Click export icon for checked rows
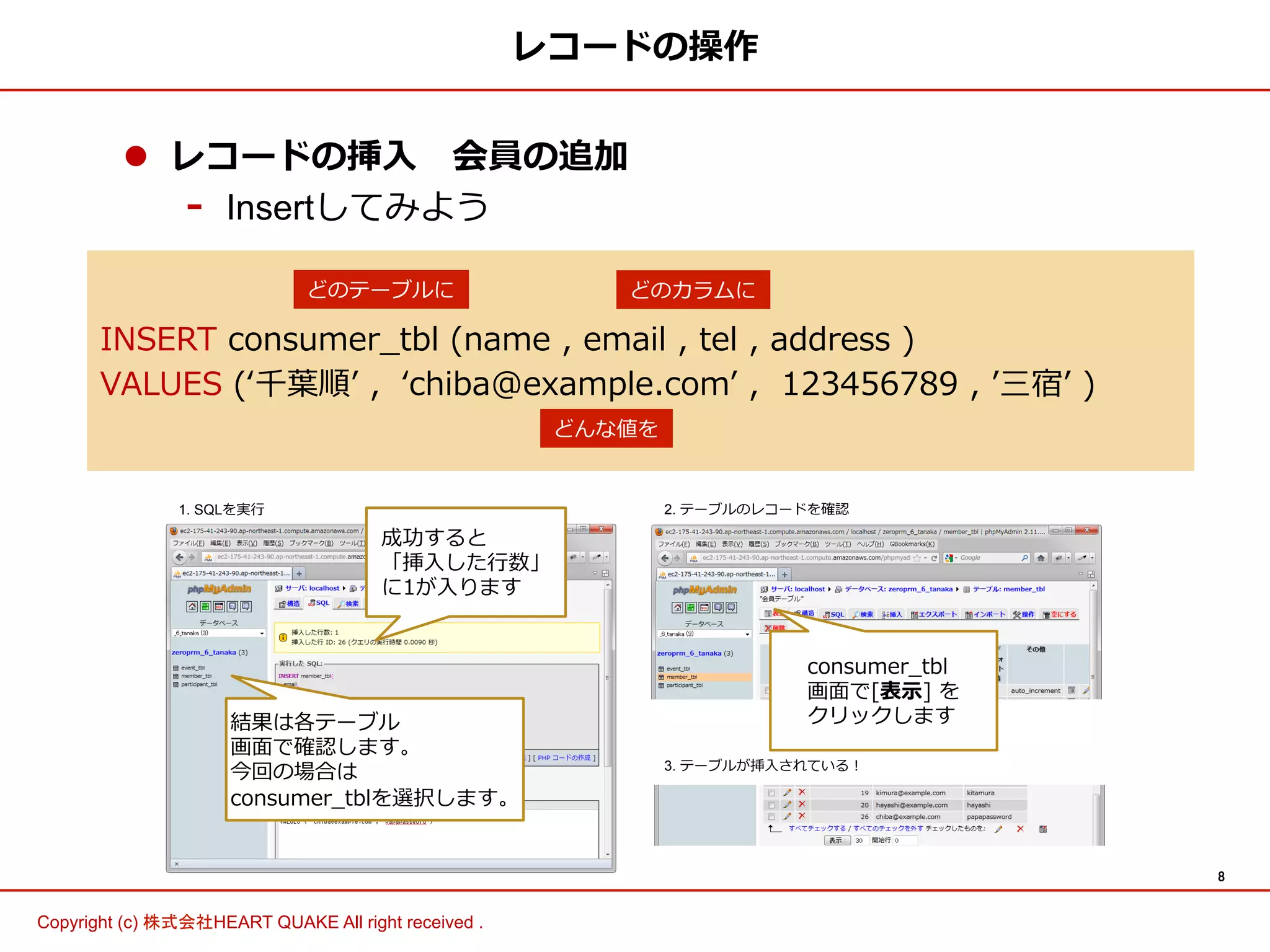Screen dimensions: 1270x952 click(1043, 829)
